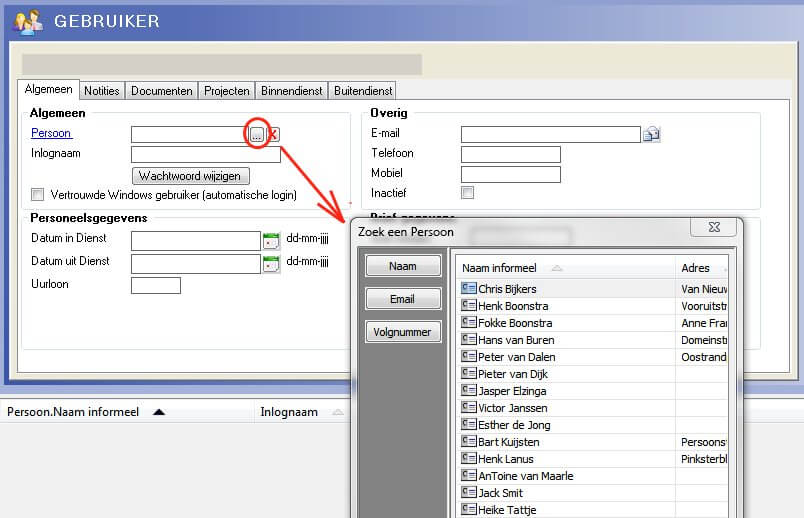Open the Notities tab

102,91
